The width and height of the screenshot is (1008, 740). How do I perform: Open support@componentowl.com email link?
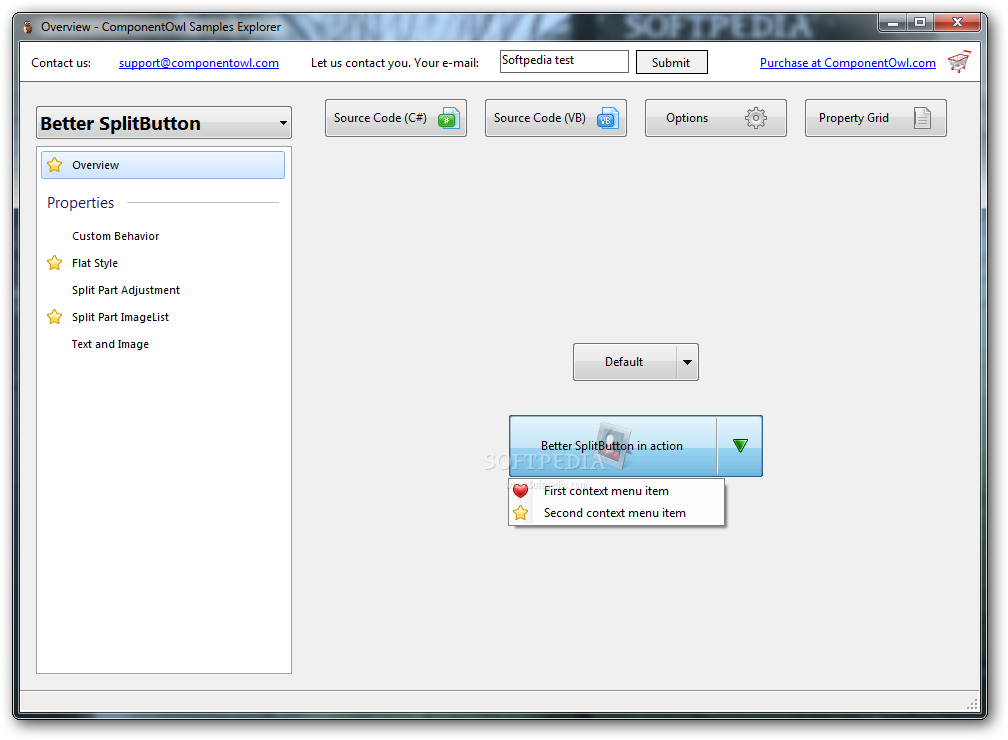point(199,63)
